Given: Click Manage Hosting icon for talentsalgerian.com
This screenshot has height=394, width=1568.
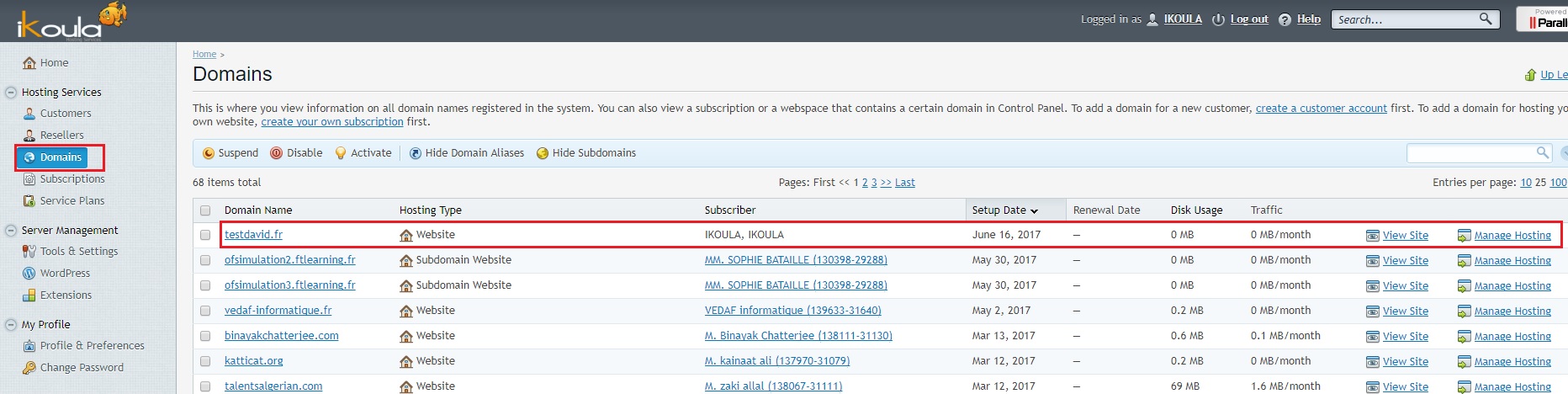Looking at the screenshot, I should click(1464, 387).
